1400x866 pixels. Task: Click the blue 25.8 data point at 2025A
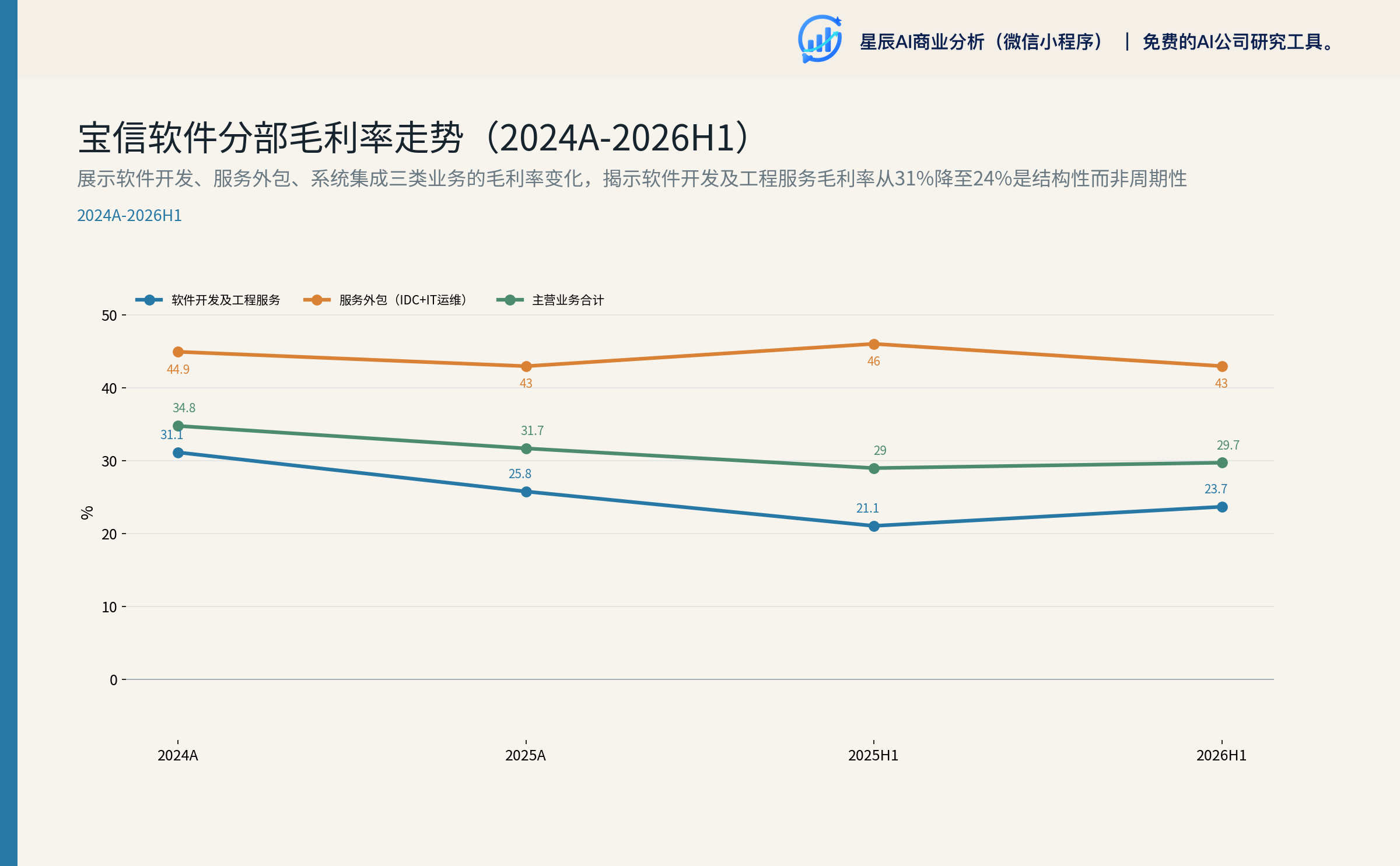click(526, 492)
